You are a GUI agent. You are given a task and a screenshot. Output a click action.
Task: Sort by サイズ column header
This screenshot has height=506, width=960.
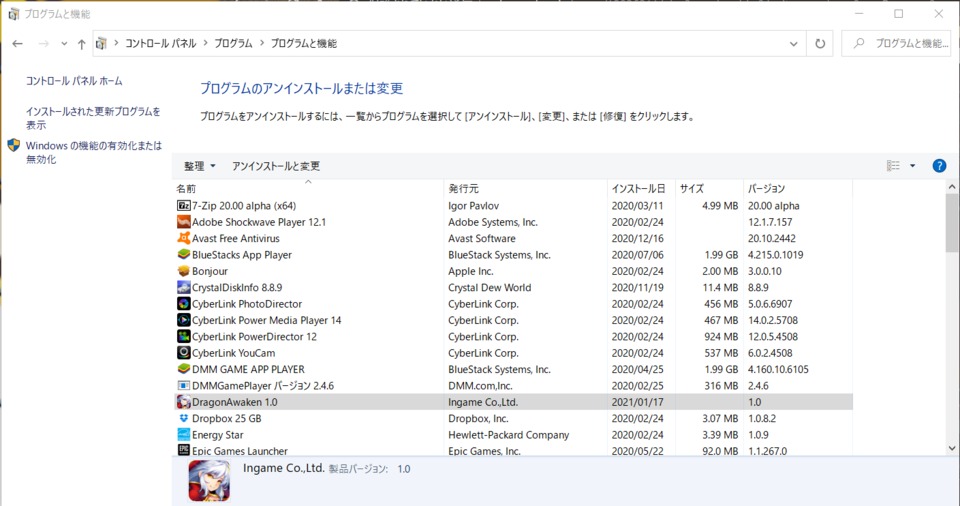tap(709, 188)
